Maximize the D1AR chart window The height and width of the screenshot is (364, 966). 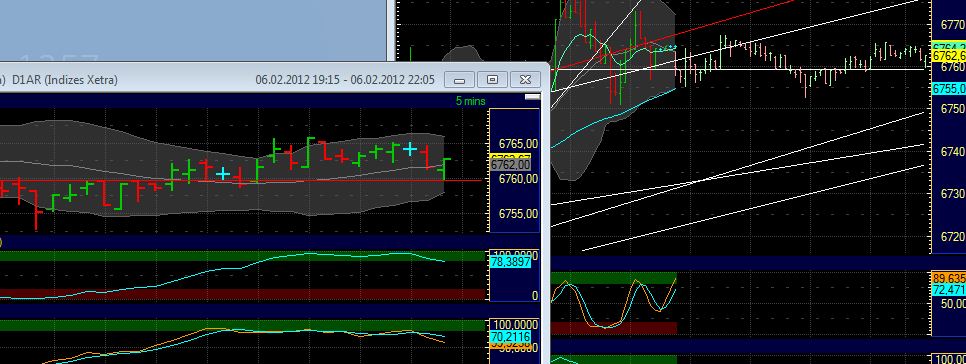pos(492,79)
